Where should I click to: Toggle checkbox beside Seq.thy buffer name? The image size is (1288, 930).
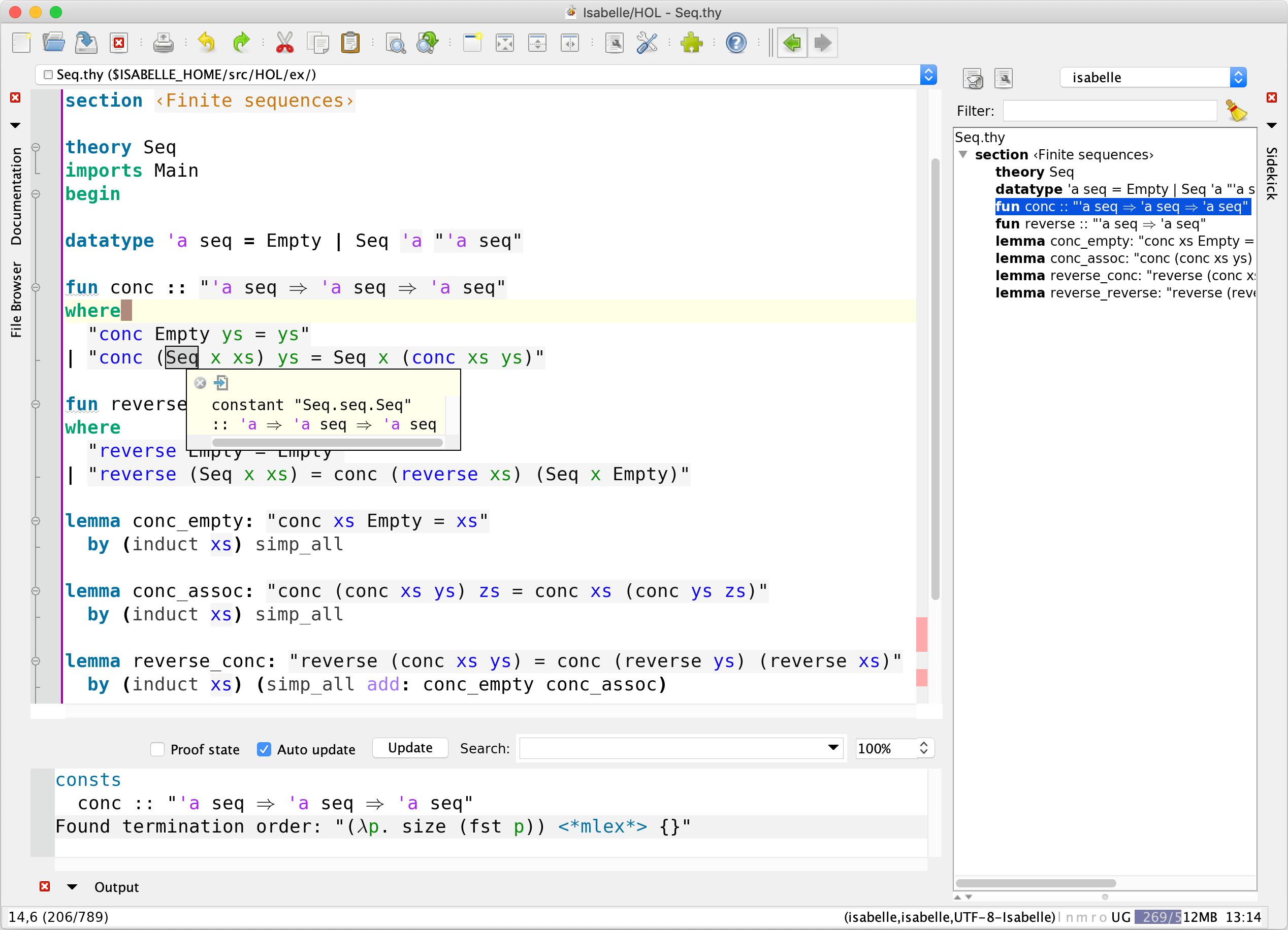click(48, 75)
